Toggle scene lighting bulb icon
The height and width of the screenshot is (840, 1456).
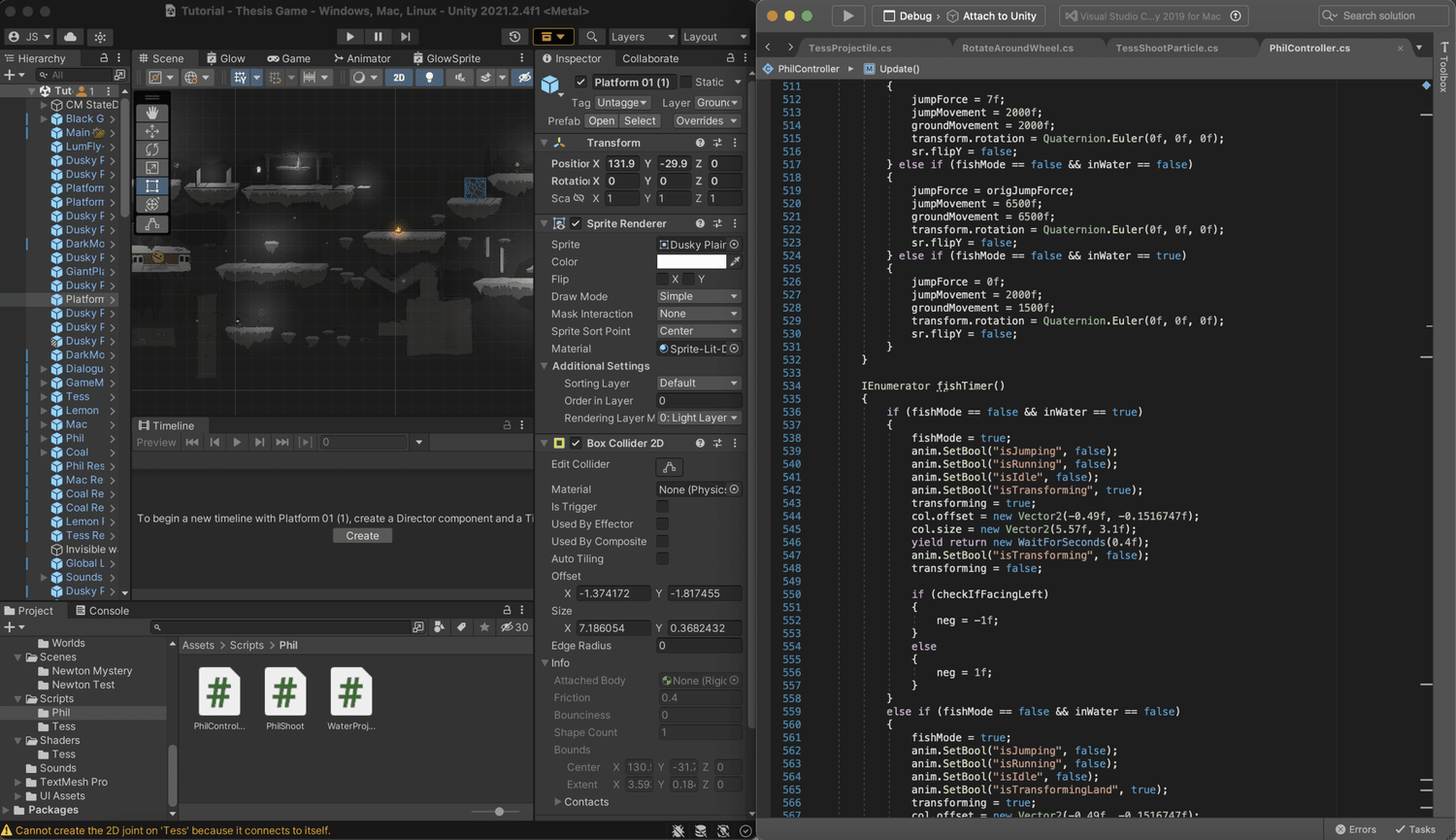pyautogui.click(x=429, y=78)
